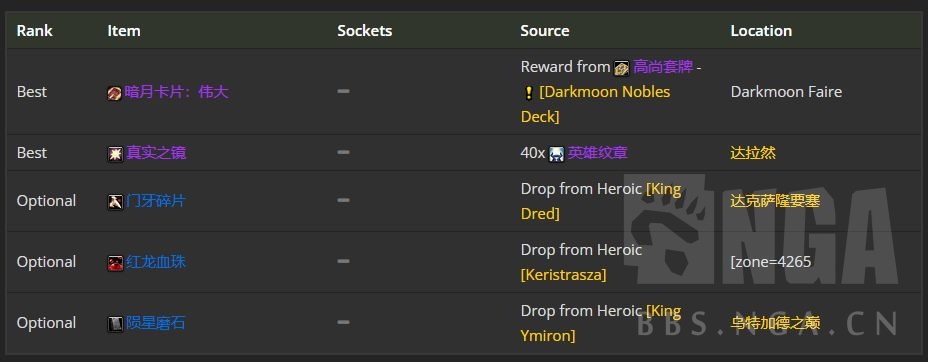Click the 门牙碎片 item icon
This screenshot has height=362, width=928.
pyautogui.click(x=115, y=202)
